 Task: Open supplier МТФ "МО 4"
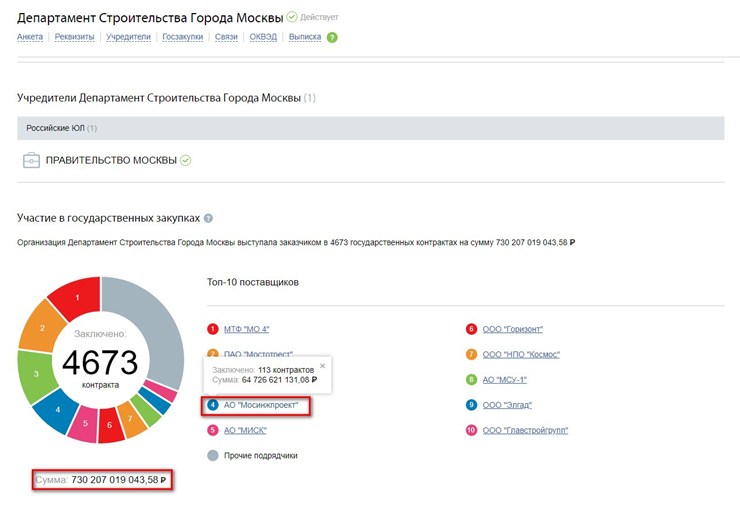pyautogui.click(x=246, y=329)
